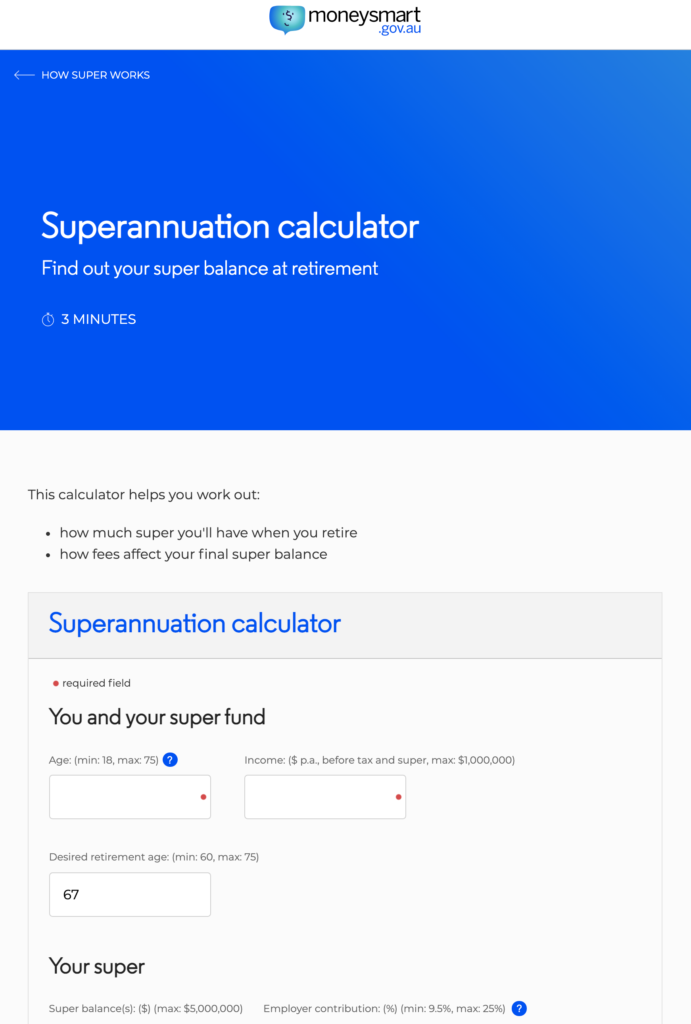Click the blue Superannuation calculator panel heading
This screenshot has height=1024, width=691.
tap(195, 624)
